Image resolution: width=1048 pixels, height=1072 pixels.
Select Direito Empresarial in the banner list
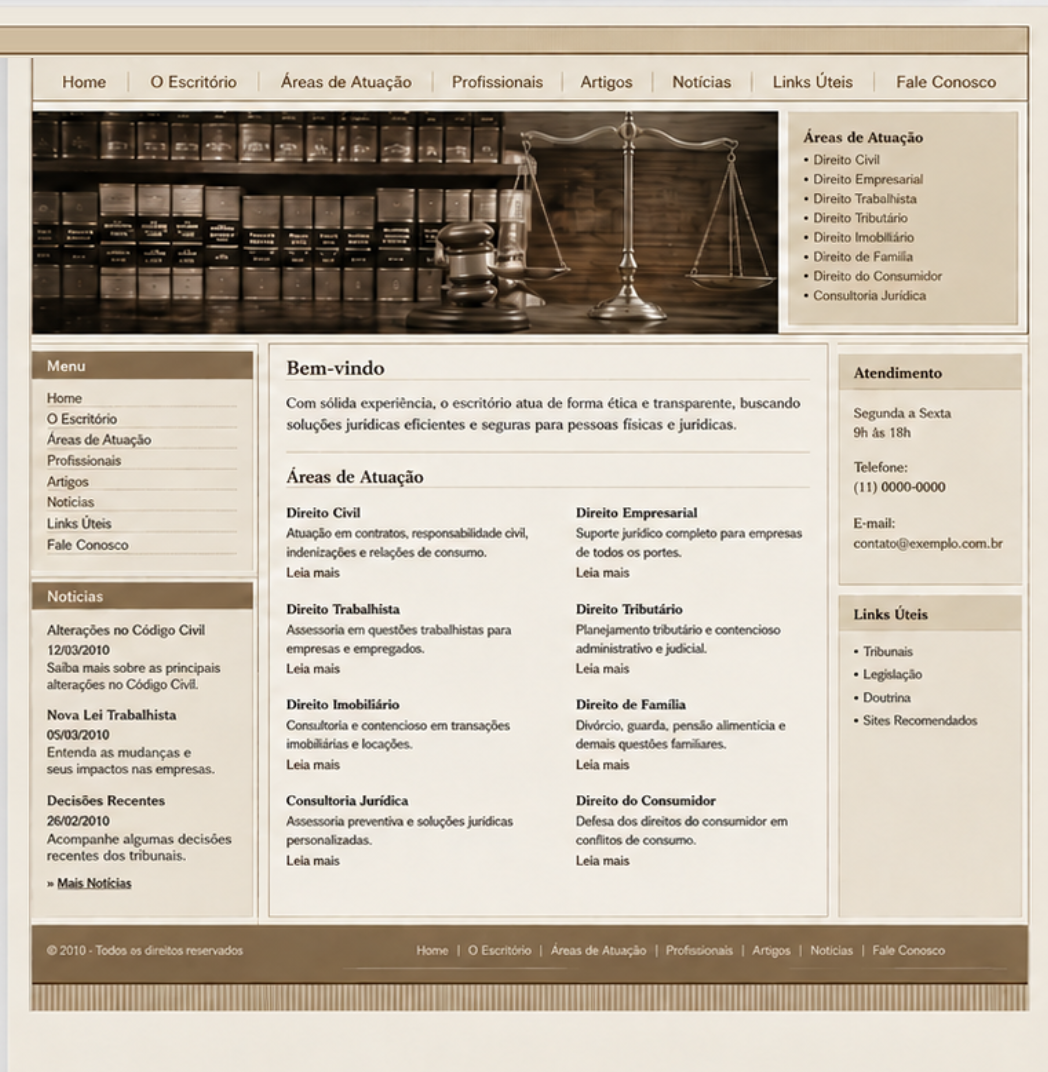coord(868,179)
